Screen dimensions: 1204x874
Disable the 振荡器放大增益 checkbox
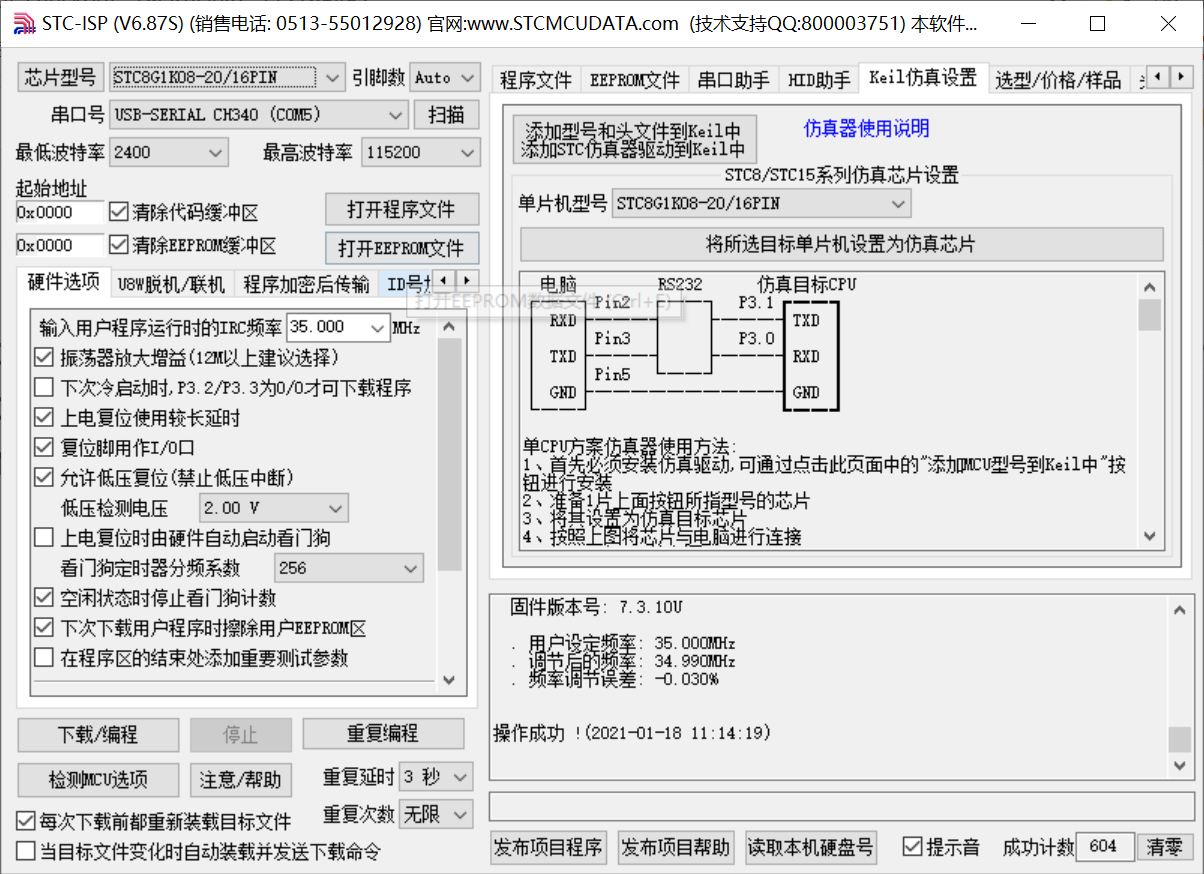[x=43, y=356]
